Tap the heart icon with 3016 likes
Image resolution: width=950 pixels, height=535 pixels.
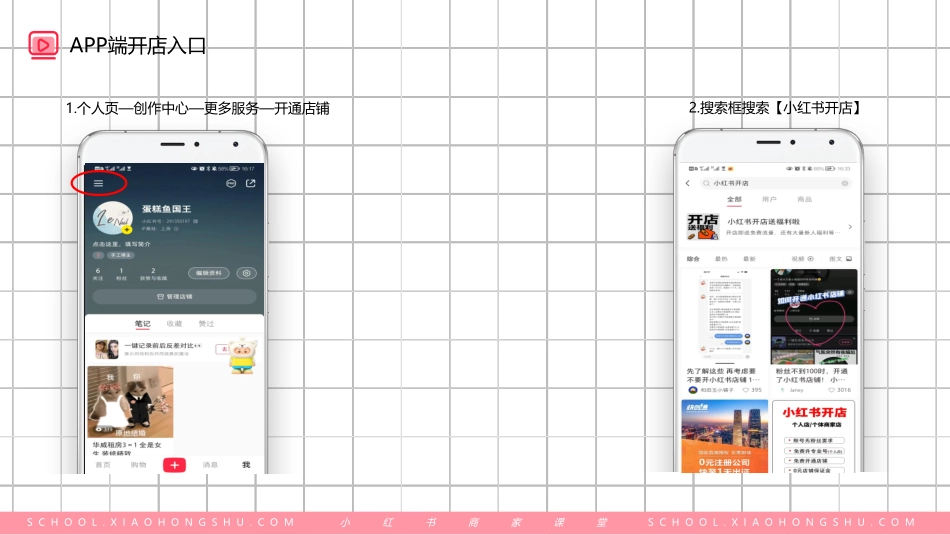[x=831, y=390]
